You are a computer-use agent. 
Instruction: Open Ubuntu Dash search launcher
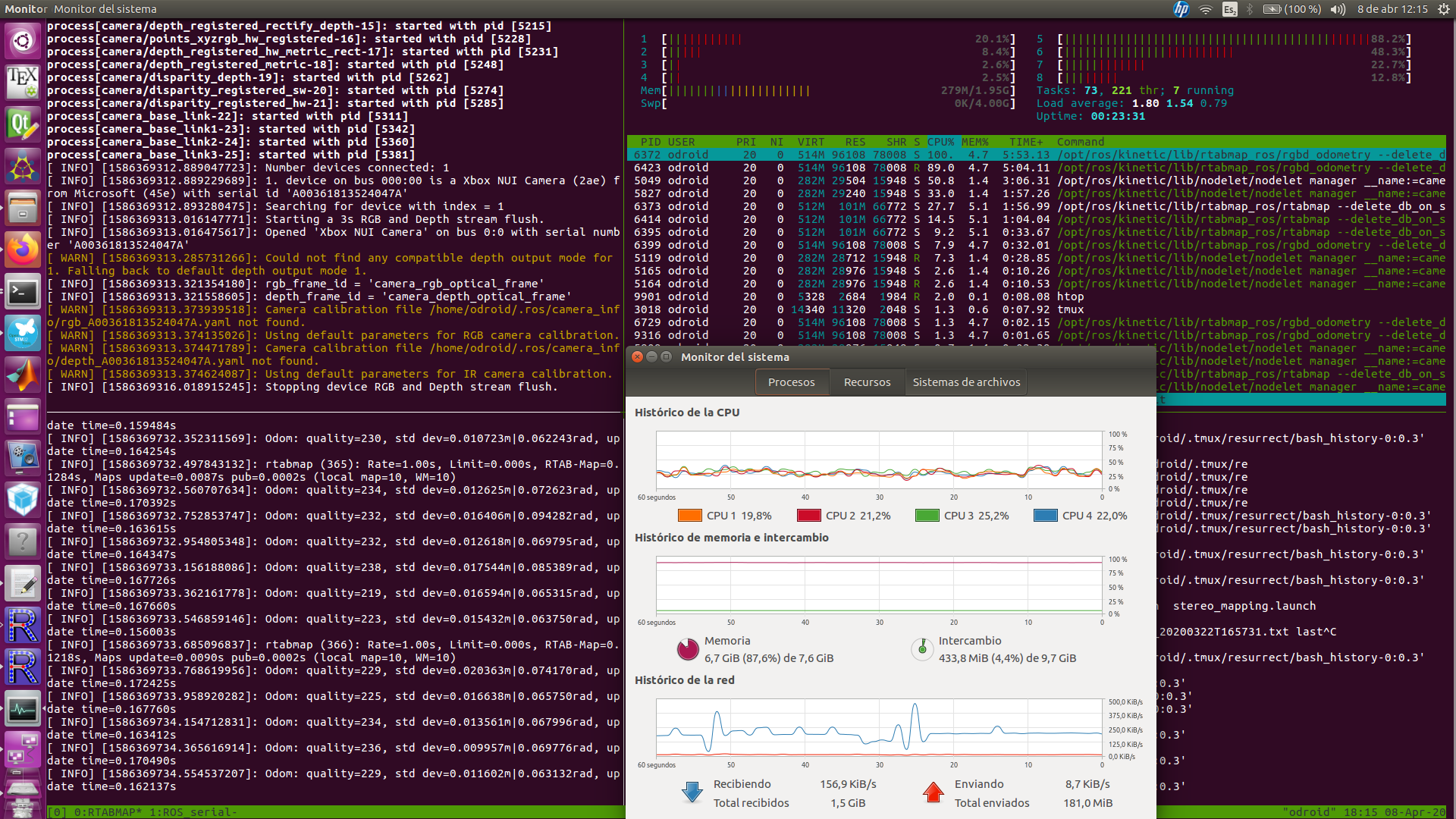(x=23, y=40)
